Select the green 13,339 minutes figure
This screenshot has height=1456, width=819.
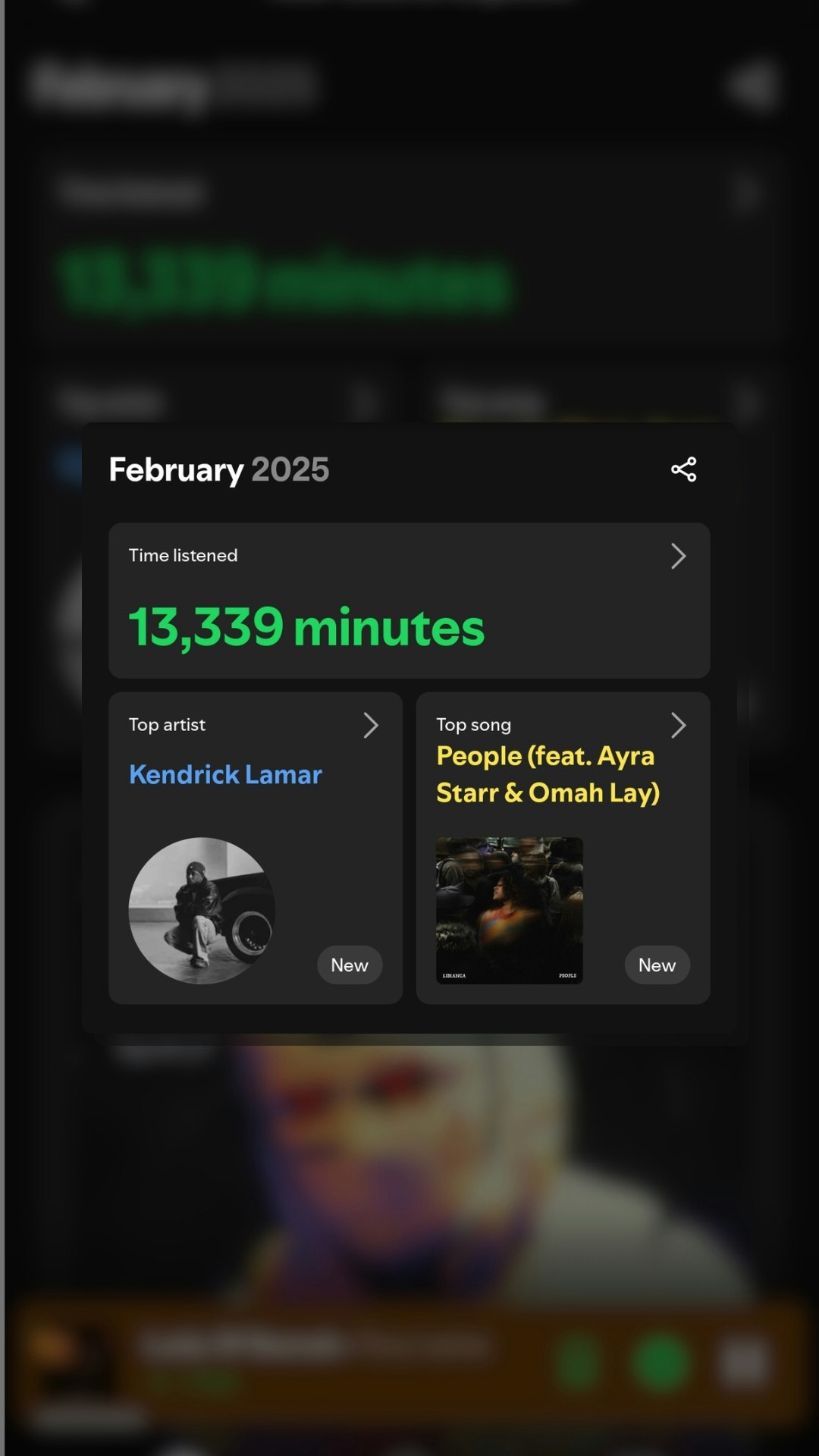(x=306, y=627)
